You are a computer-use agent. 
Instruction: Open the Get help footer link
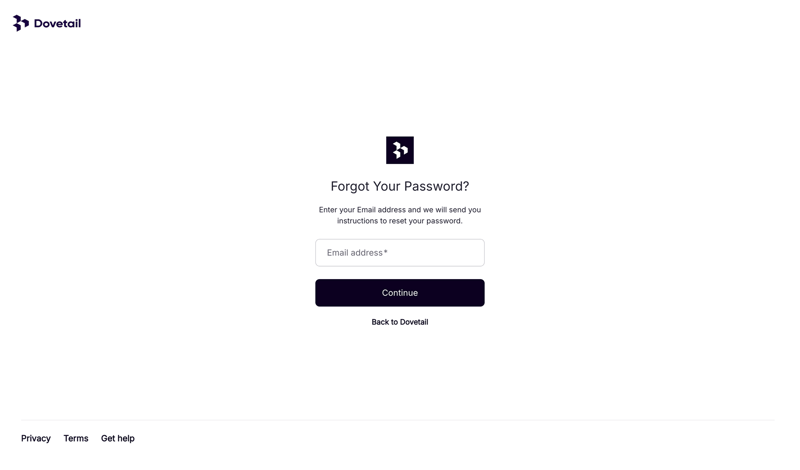(x=118, y=438)
